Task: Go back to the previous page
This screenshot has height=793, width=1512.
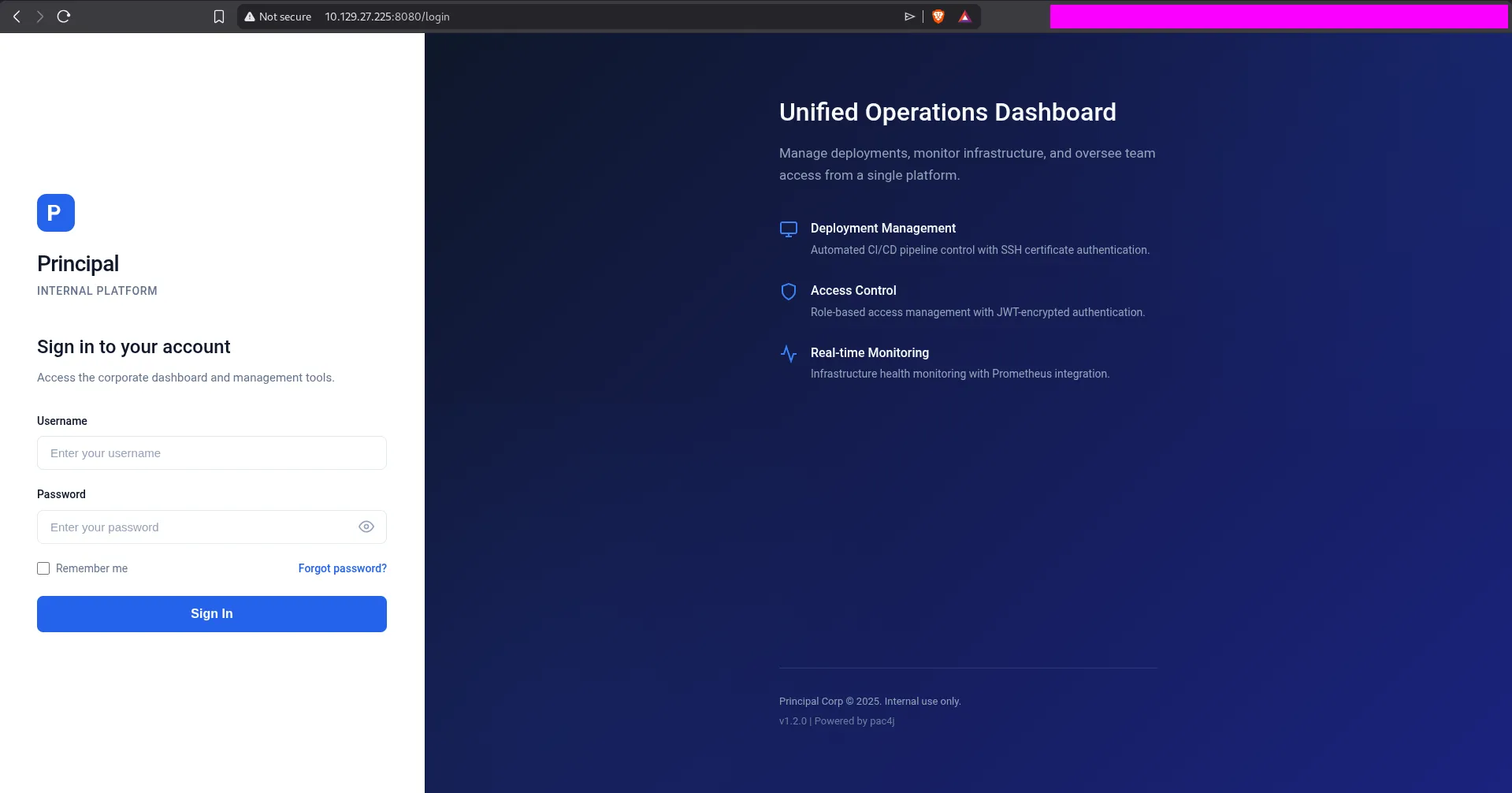Action: click(17, 17)
